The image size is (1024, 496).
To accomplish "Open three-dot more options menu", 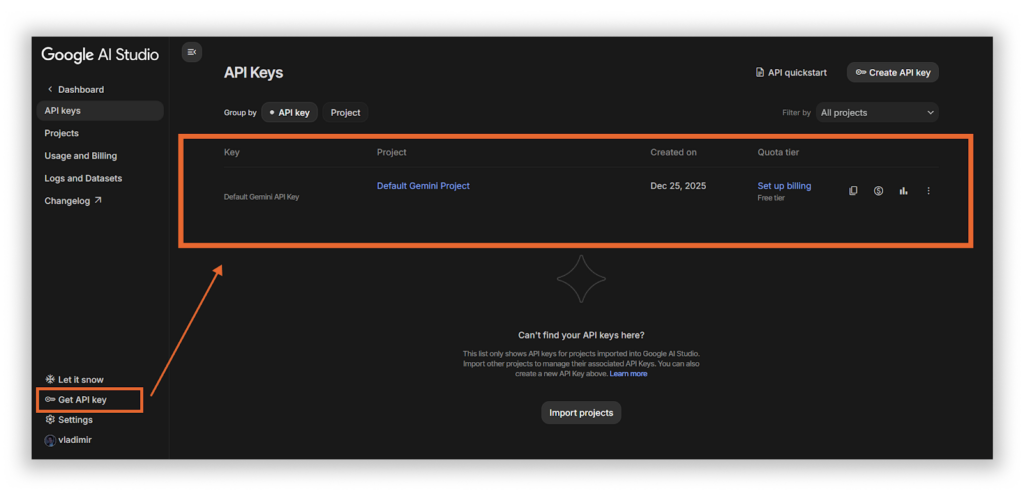I will (928, 191).
